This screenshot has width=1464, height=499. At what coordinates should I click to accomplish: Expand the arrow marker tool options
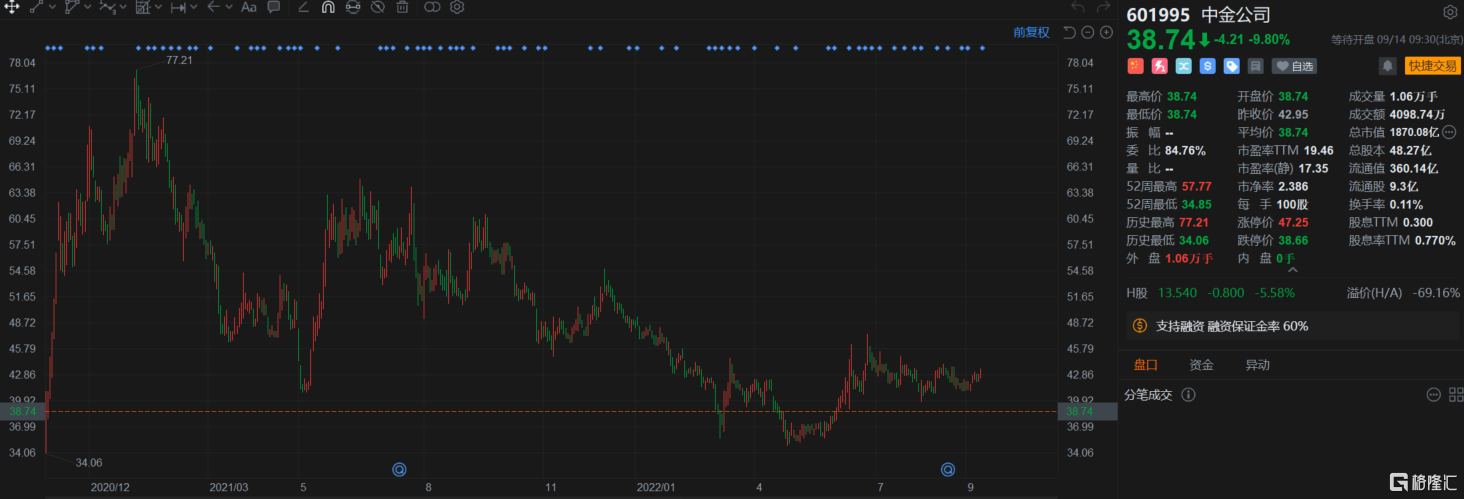tap(229, 7)
